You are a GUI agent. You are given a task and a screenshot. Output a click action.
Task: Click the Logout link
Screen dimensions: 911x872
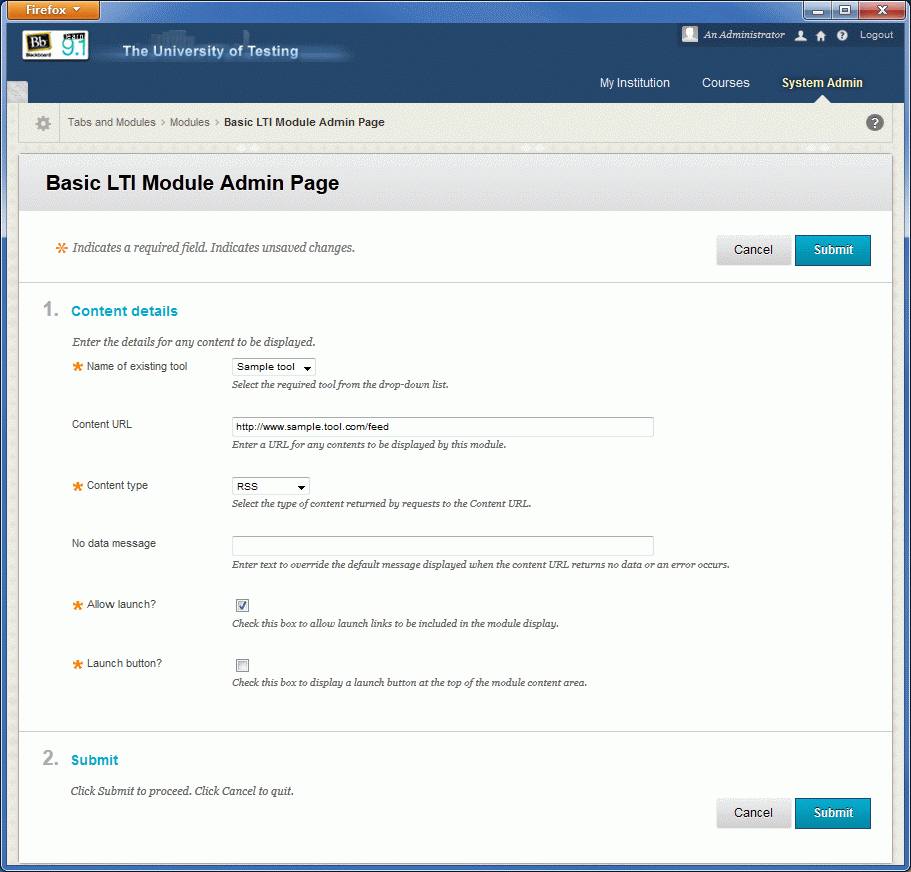(x=875, y=35)
